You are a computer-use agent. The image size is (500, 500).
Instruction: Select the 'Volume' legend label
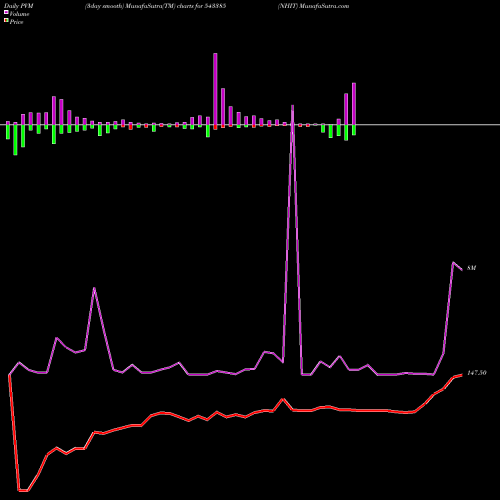[19, 14]
